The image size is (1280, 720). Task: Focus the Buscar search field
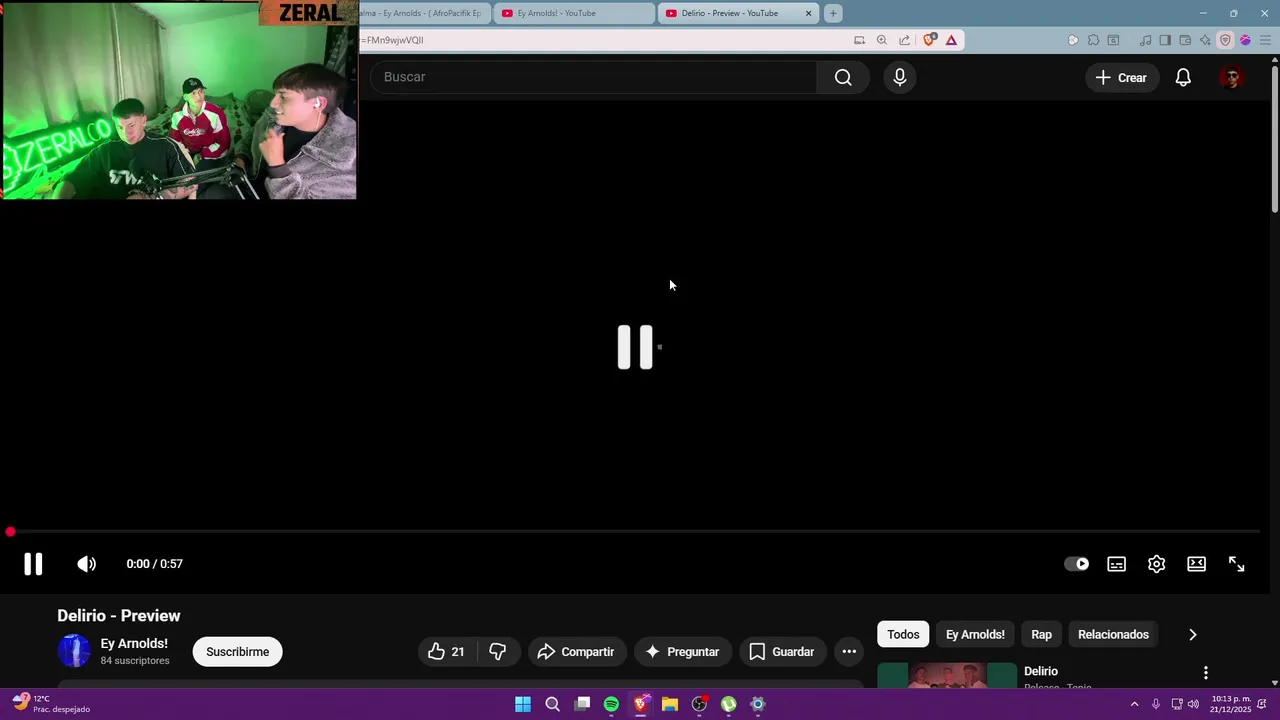[594, 77]
